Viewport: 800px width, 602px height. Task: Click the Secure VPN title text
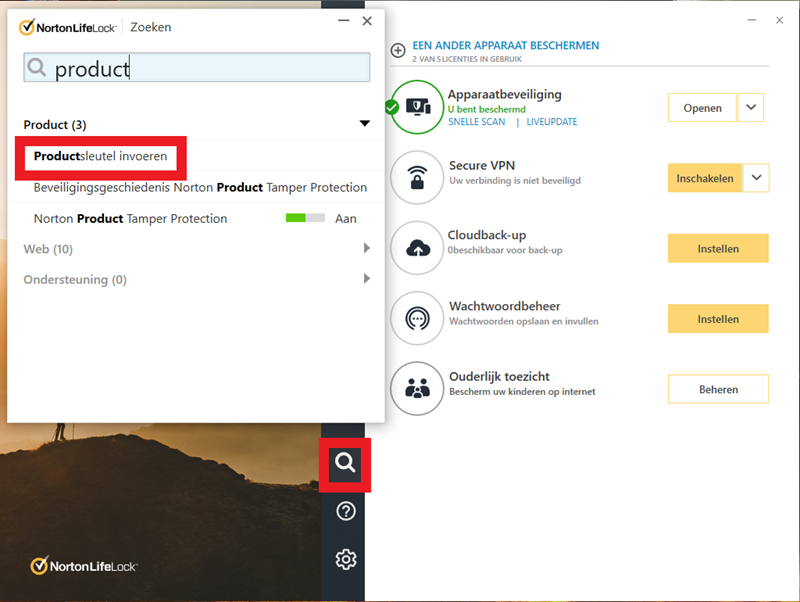(482, 165)
